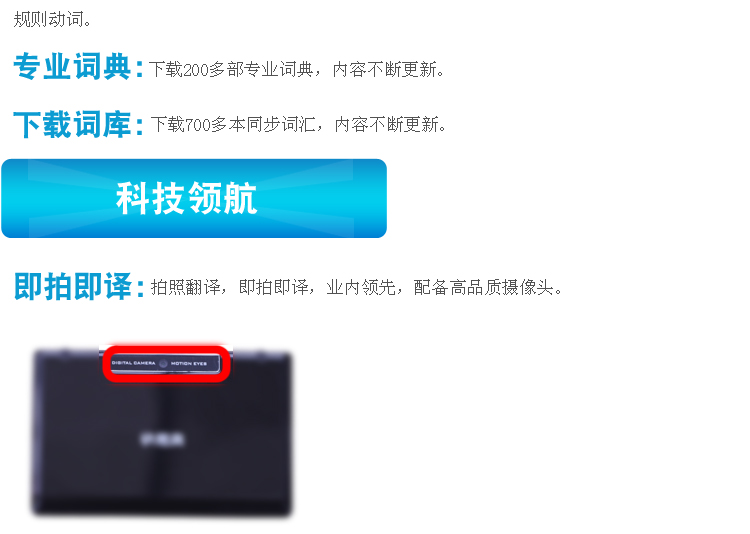Screen dimensions: 750x534
Task: Click the DIGITAL CAMERA label on the device
Action: [133, 363]
